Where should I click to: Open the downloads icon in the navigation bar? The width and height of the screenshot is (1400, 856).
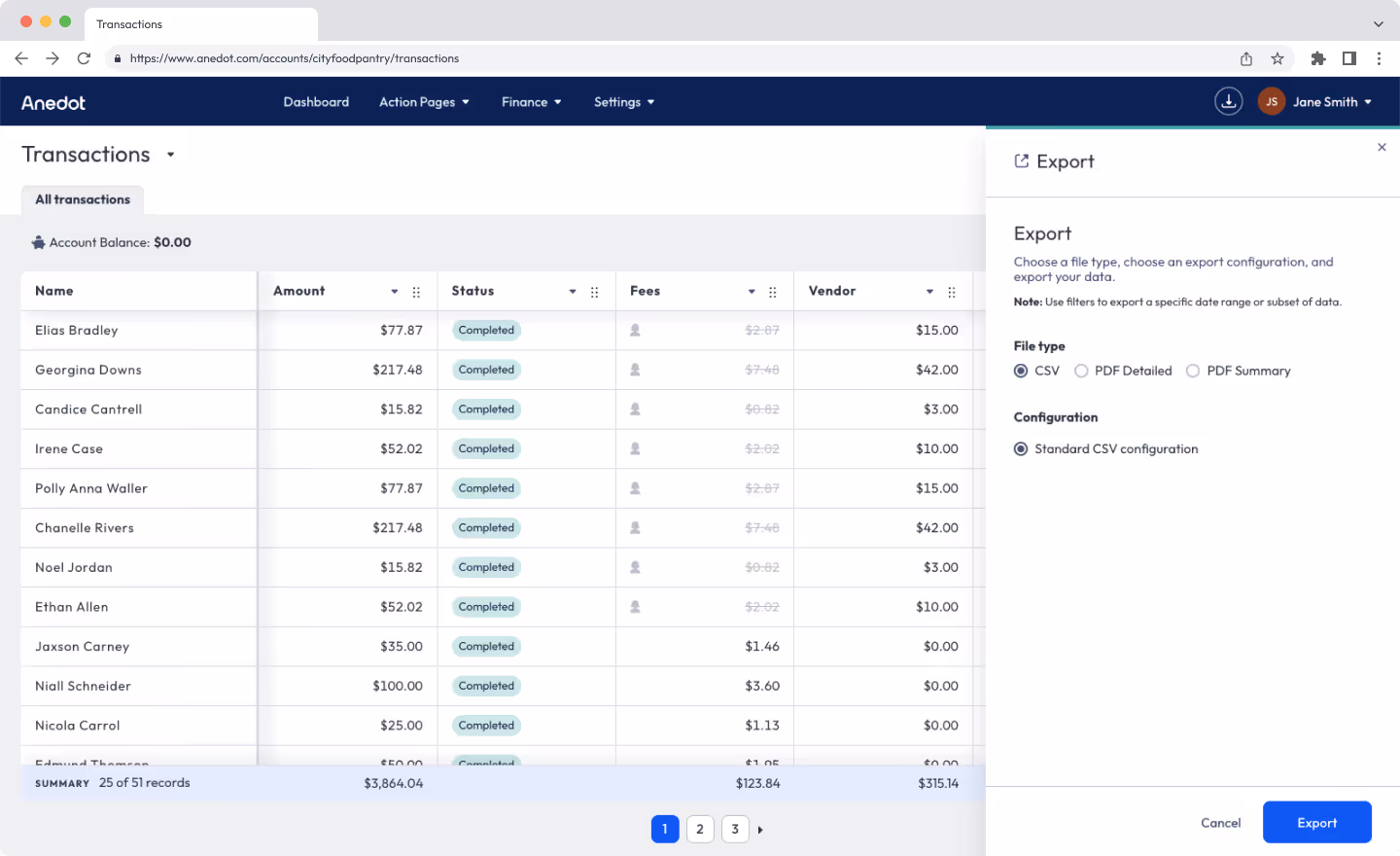coord(1228,101)
